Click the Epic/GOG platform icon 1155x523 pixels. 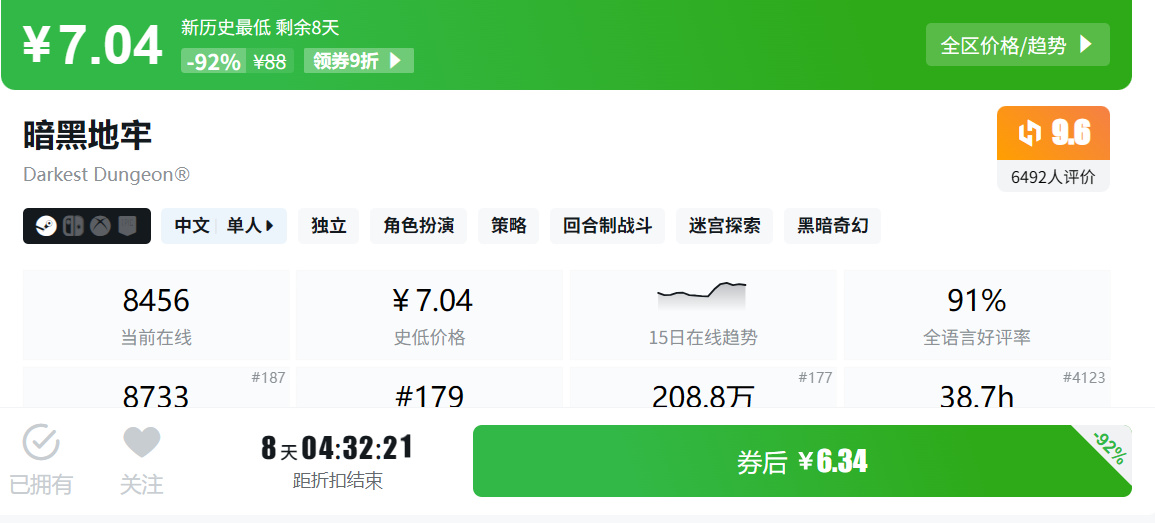127,226
